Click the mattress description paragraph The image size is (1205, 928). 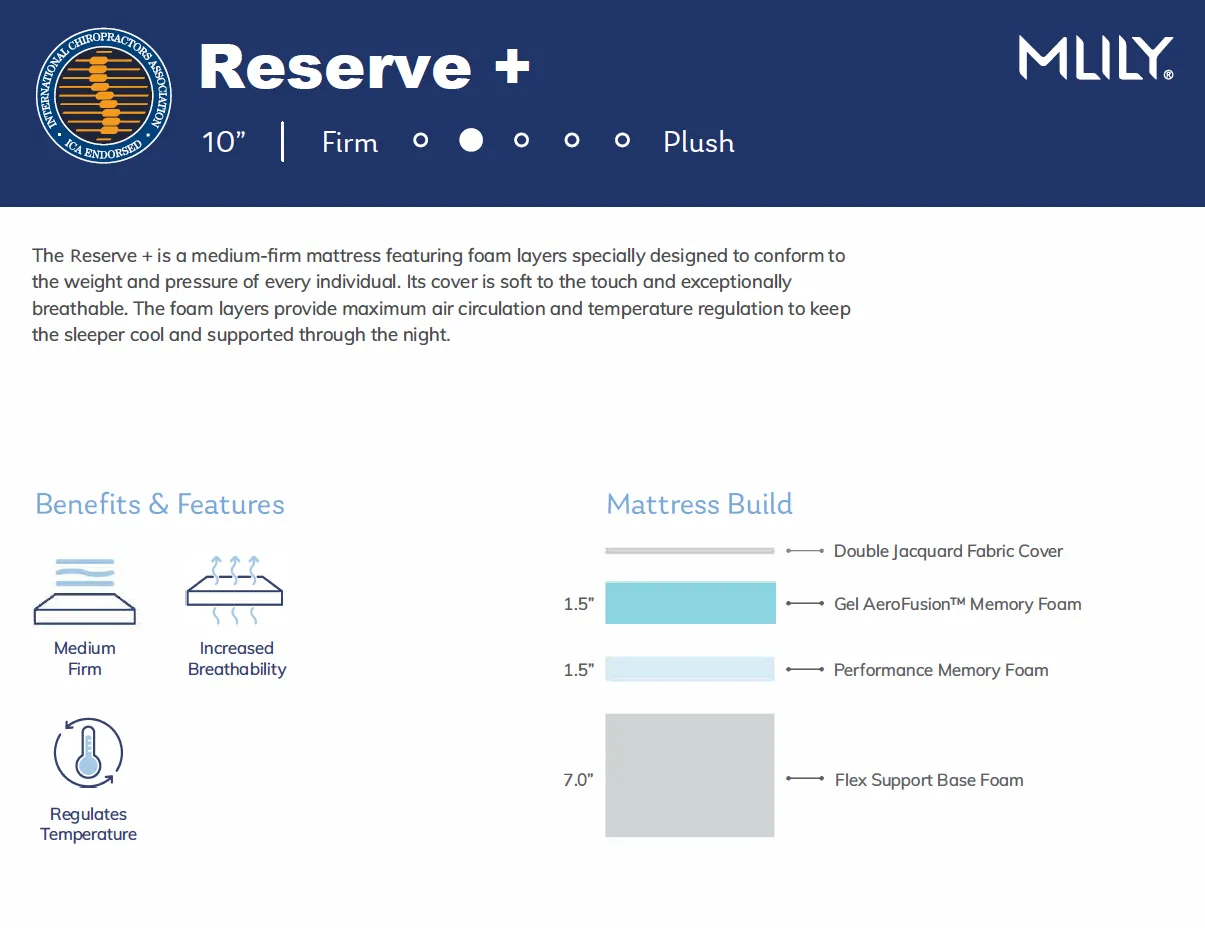click(441, 295)
